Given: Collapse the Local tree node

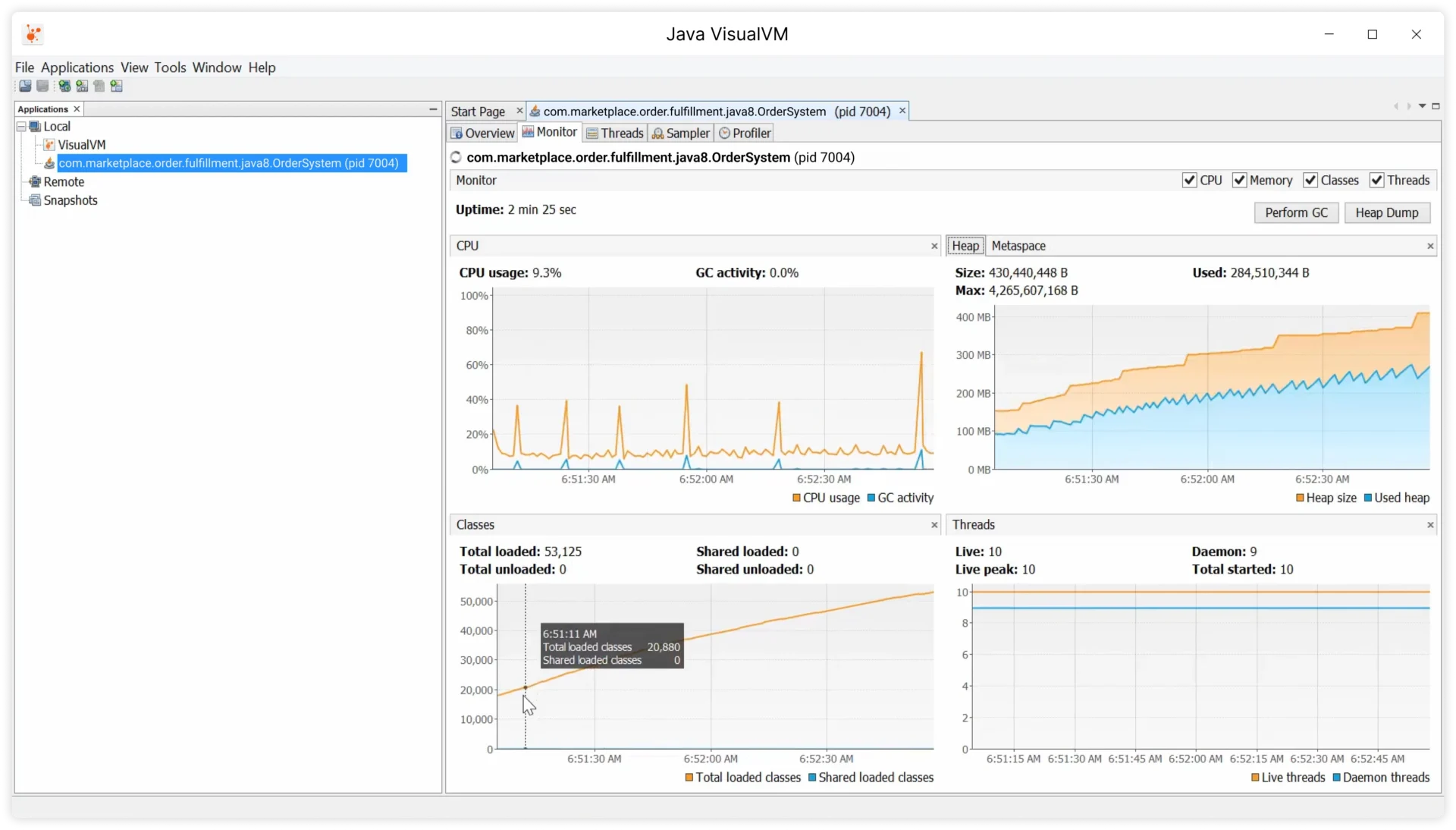Looking at the screenshot, I should tap(21, 127).
